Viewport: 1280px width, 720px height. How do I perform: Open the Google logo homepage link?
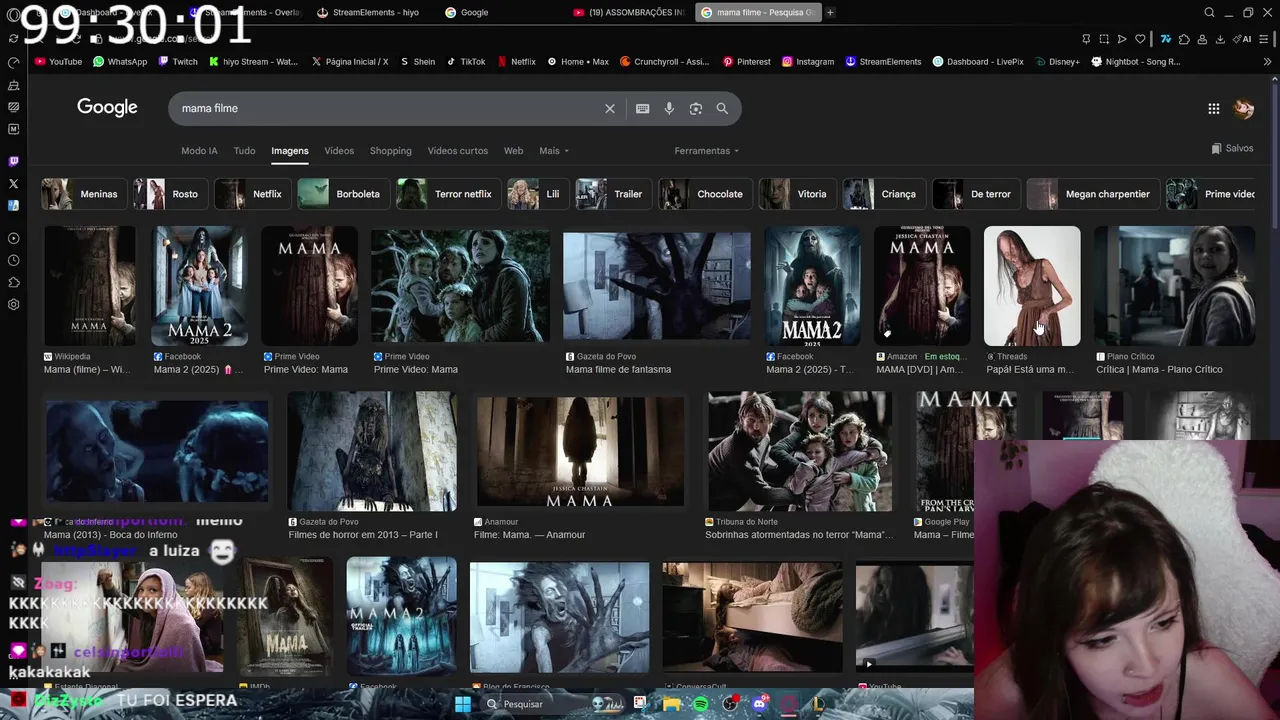107,108
